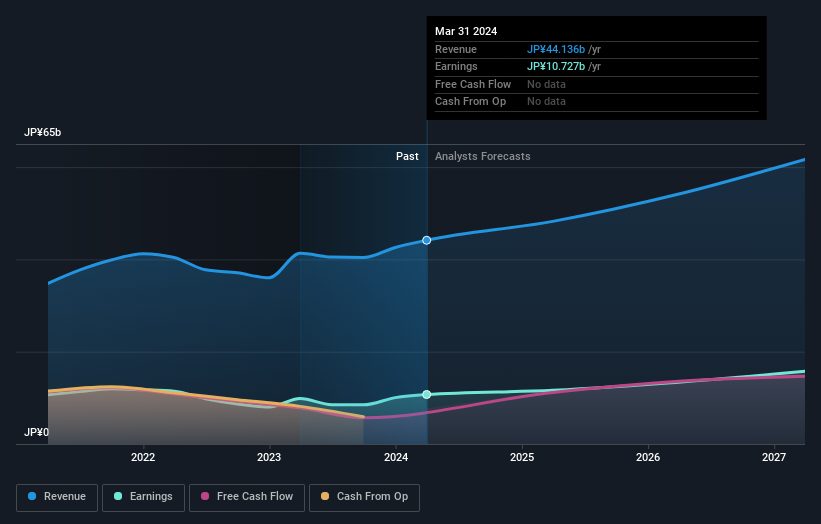821x524 pixels.
Task: Click the JP¥44.136b revenue value
Action: [556, 49]
